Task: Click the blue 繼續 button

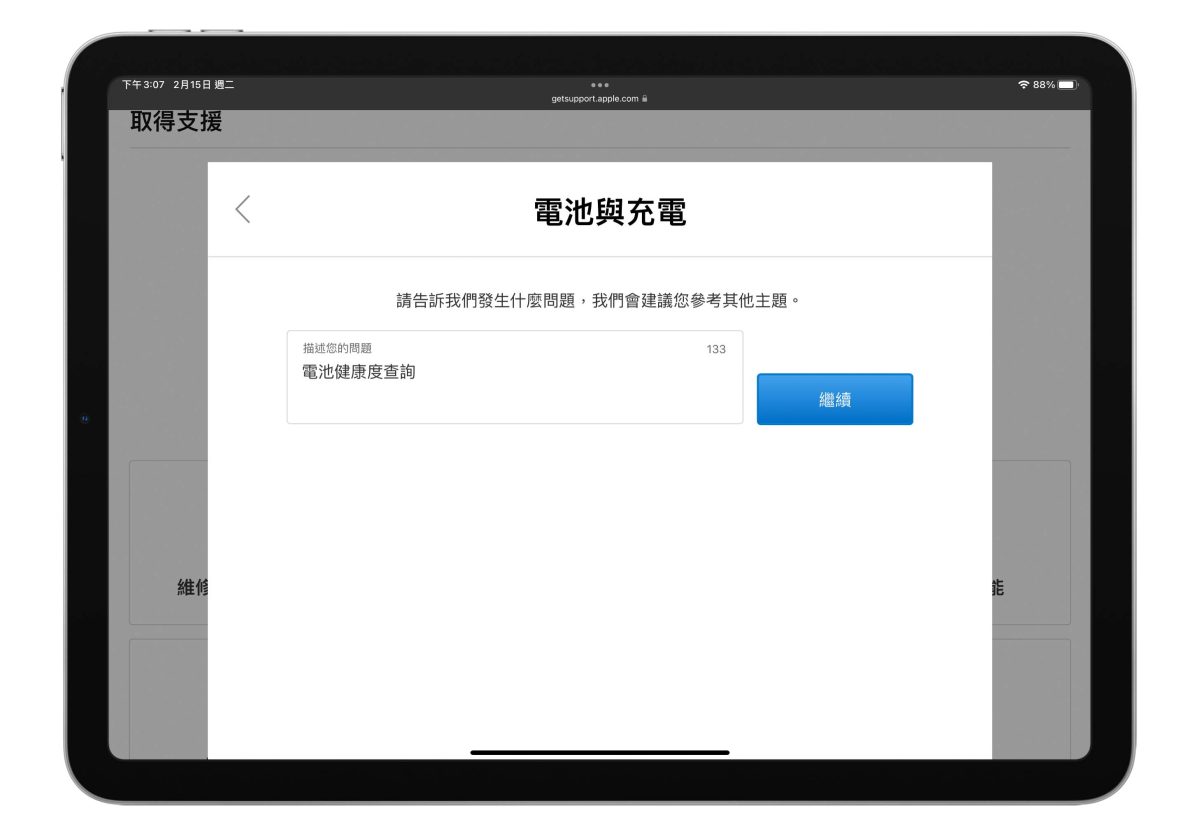Action: pyautogui.click(x=835, y=399)
